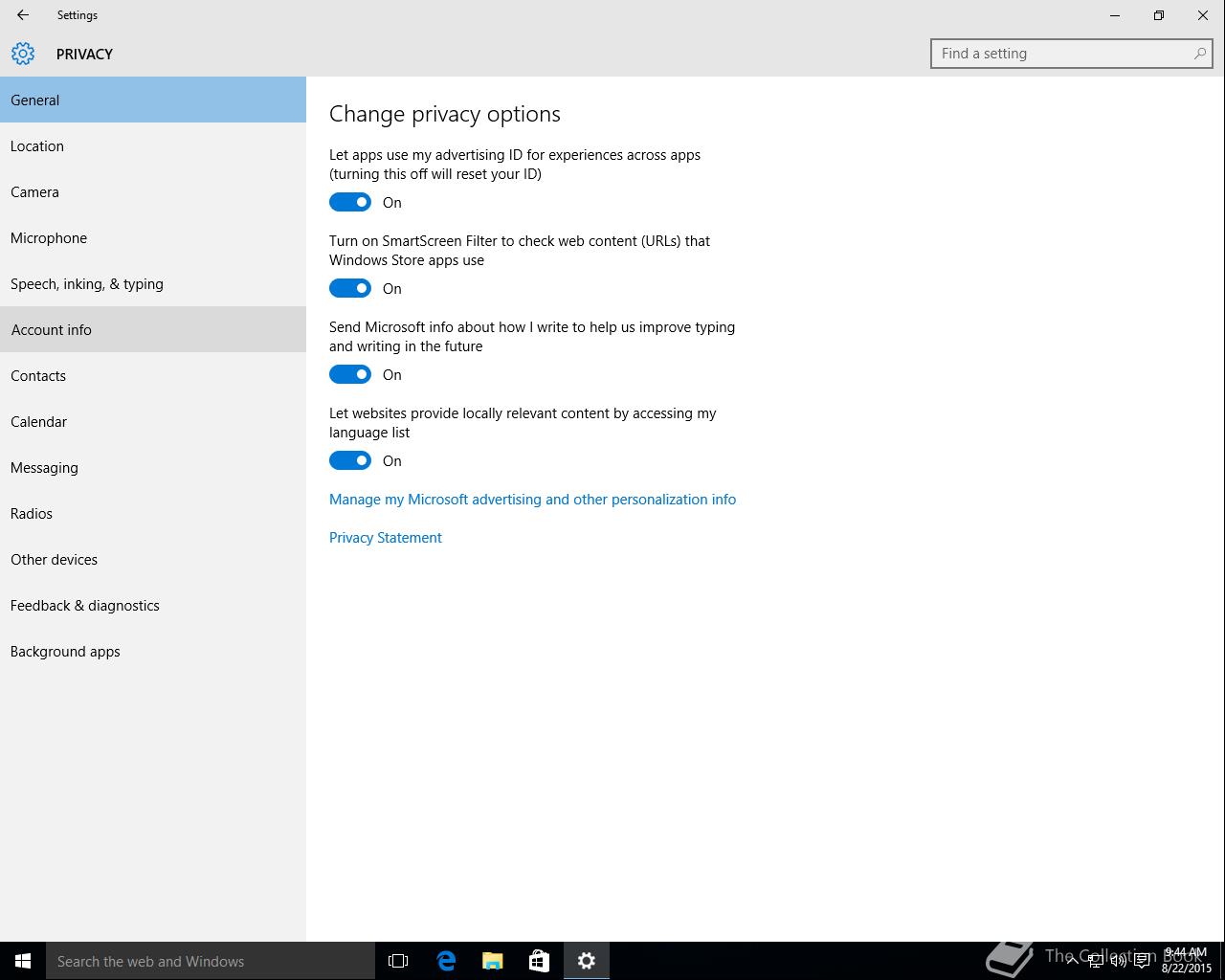Open the Camera privacy section
Image resolution: width=1225 pixels, height=980 pixels.
(x=153, y=191)
